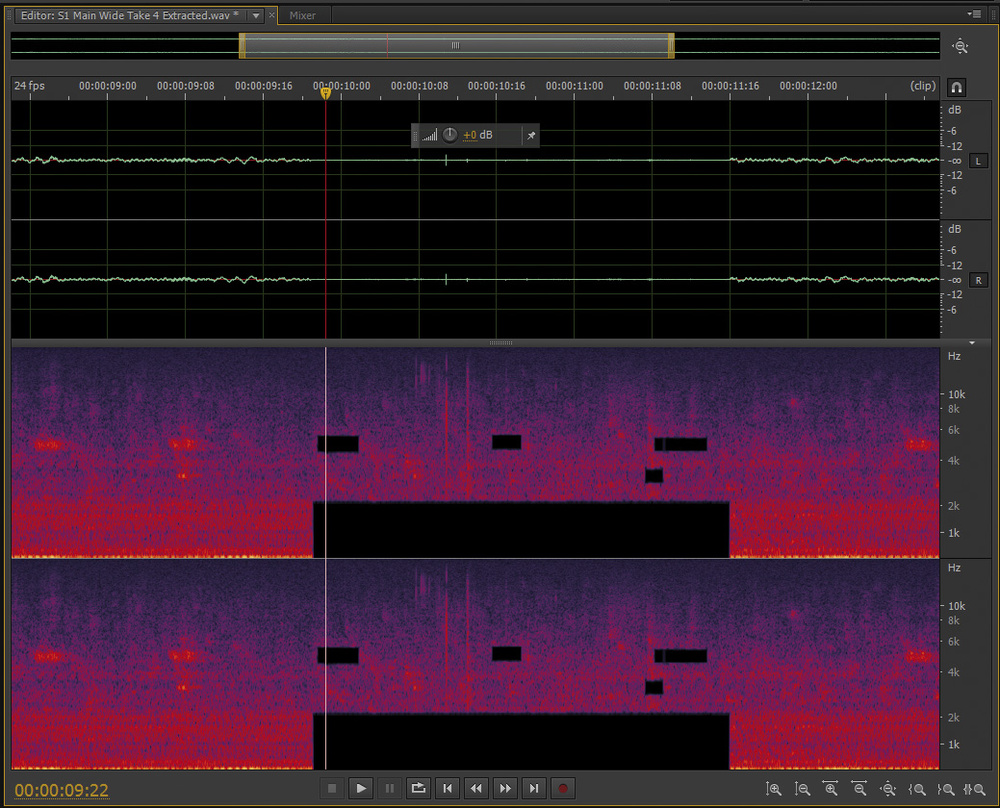The image size is (1000, 808).
Task: Open the panel options menu at top right
Action: pos(975,14)
